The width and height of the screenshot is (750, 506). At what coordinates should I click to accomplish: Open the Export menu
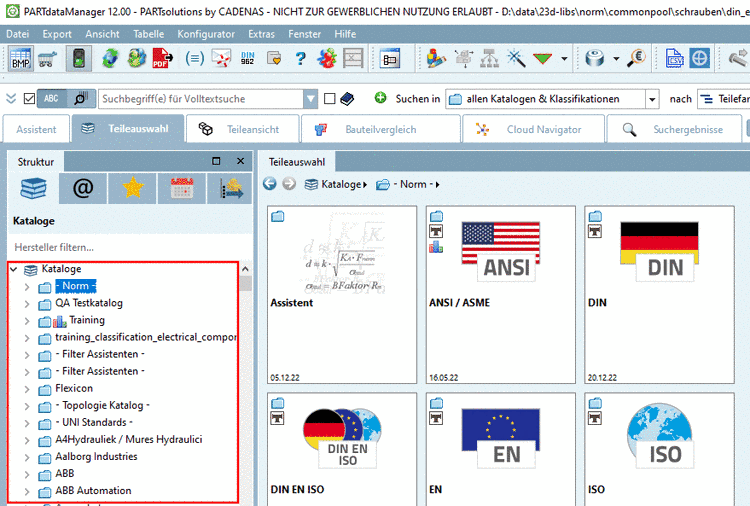tap(57, 34)
